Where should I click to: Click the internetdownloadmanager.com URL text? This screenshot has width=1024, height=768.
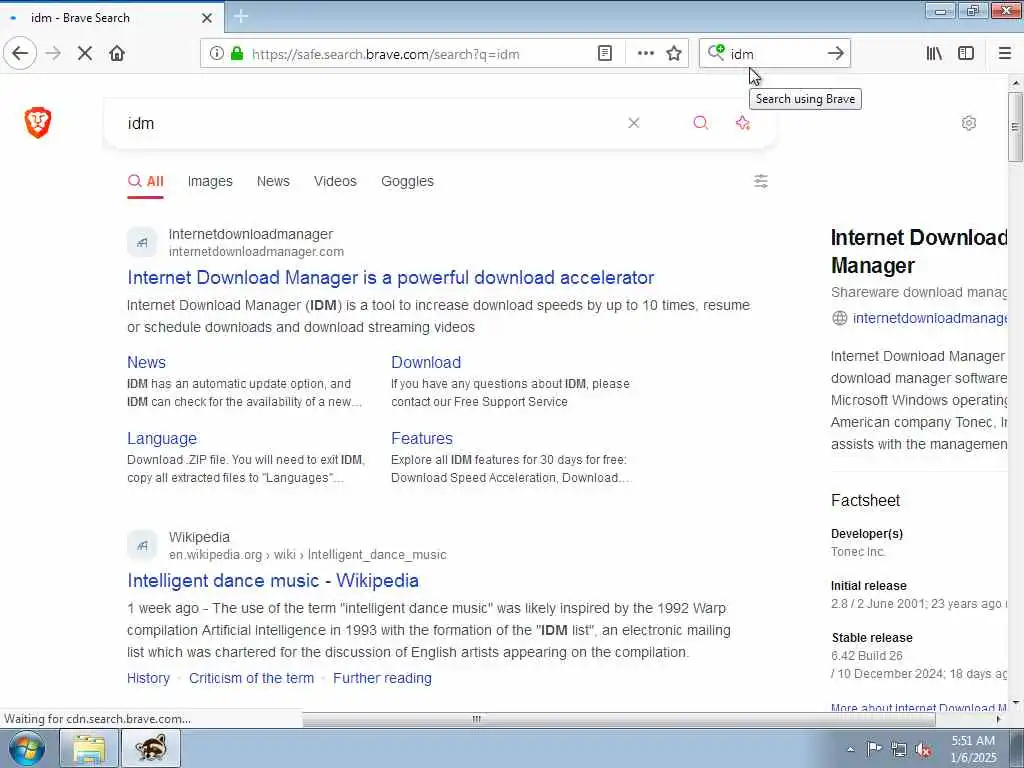click(256, 251)
